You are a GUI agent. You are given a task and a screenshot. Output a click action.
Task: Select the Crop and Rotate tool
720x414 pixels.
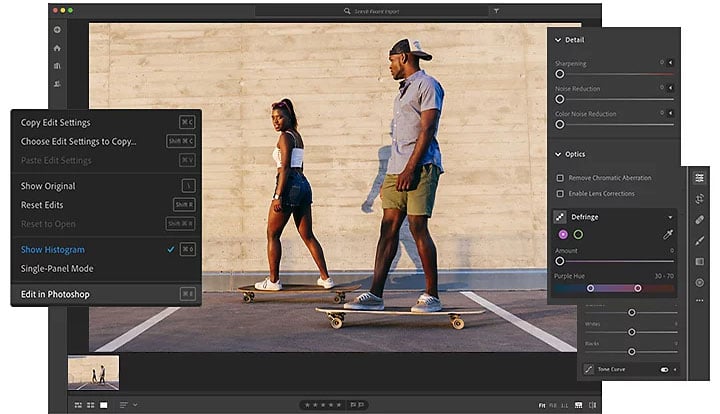pyautogui.click(x=699, y=198)
